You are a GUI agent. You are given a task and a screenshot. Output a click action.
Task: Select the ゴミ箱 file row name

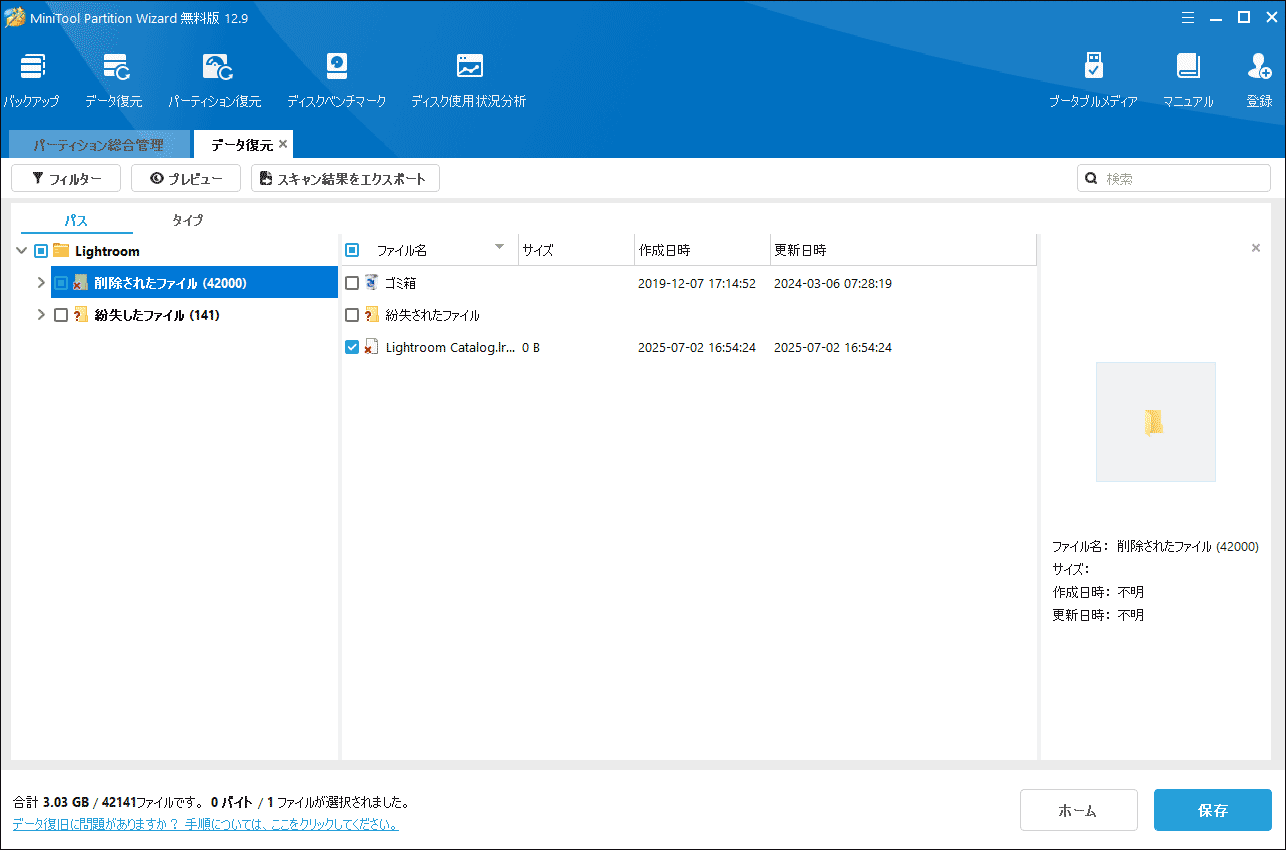point(400,283)
